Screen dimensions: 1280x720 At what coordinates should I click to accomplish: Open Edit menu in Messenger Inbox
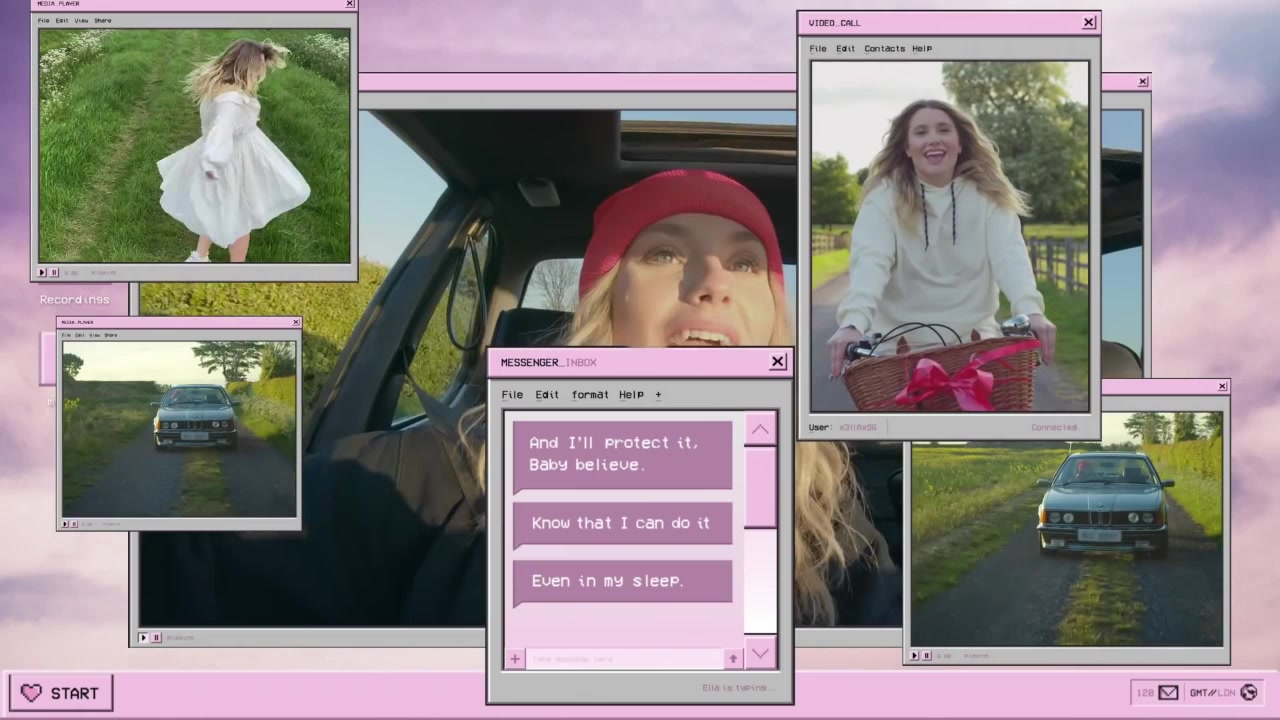pyautogui.click(x=547, y=395)
